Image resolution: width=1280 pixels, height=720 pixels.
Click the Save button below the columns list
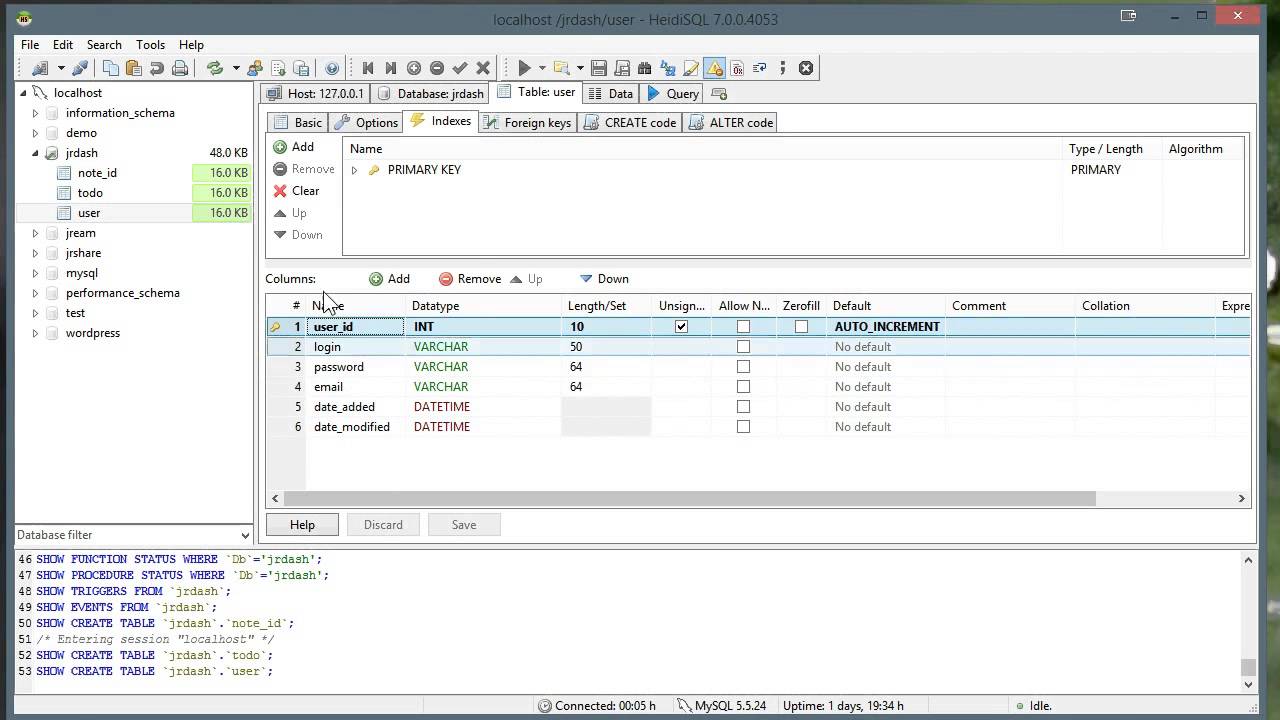tap(464, 524)
